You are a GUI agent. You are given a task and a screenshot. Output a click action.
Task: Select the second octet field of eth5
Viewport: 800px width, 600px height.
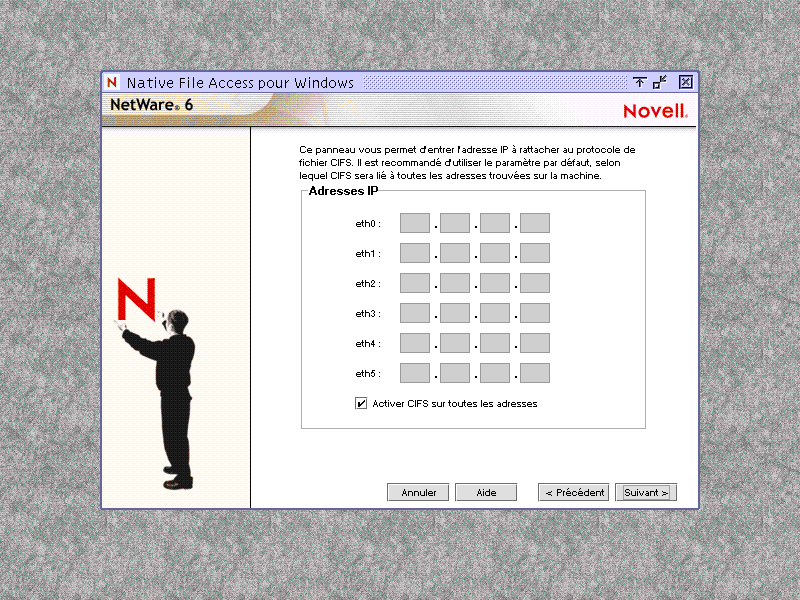point(455,373)
